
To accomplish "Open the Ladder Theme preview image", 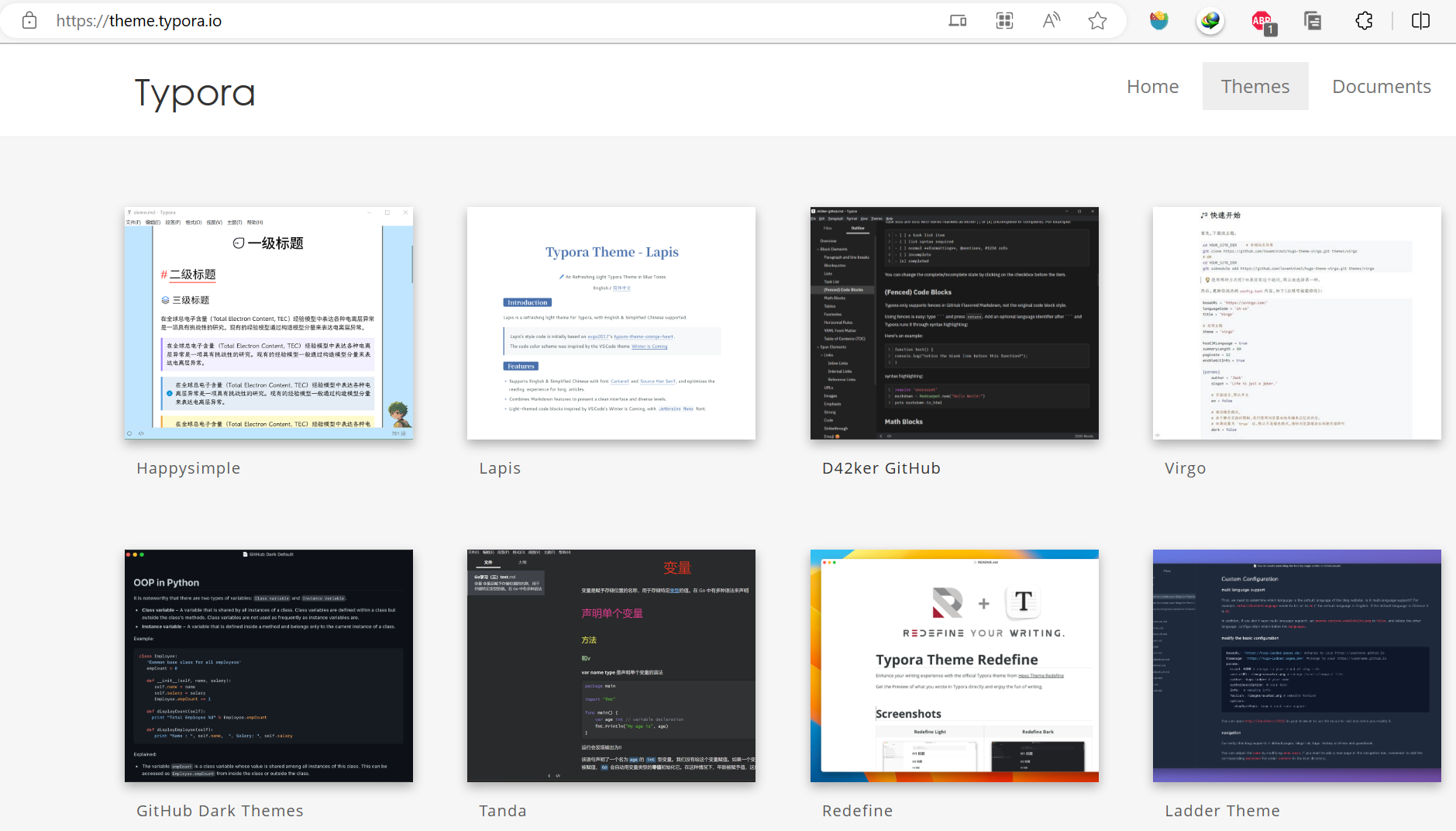I will click(1297, 666).
